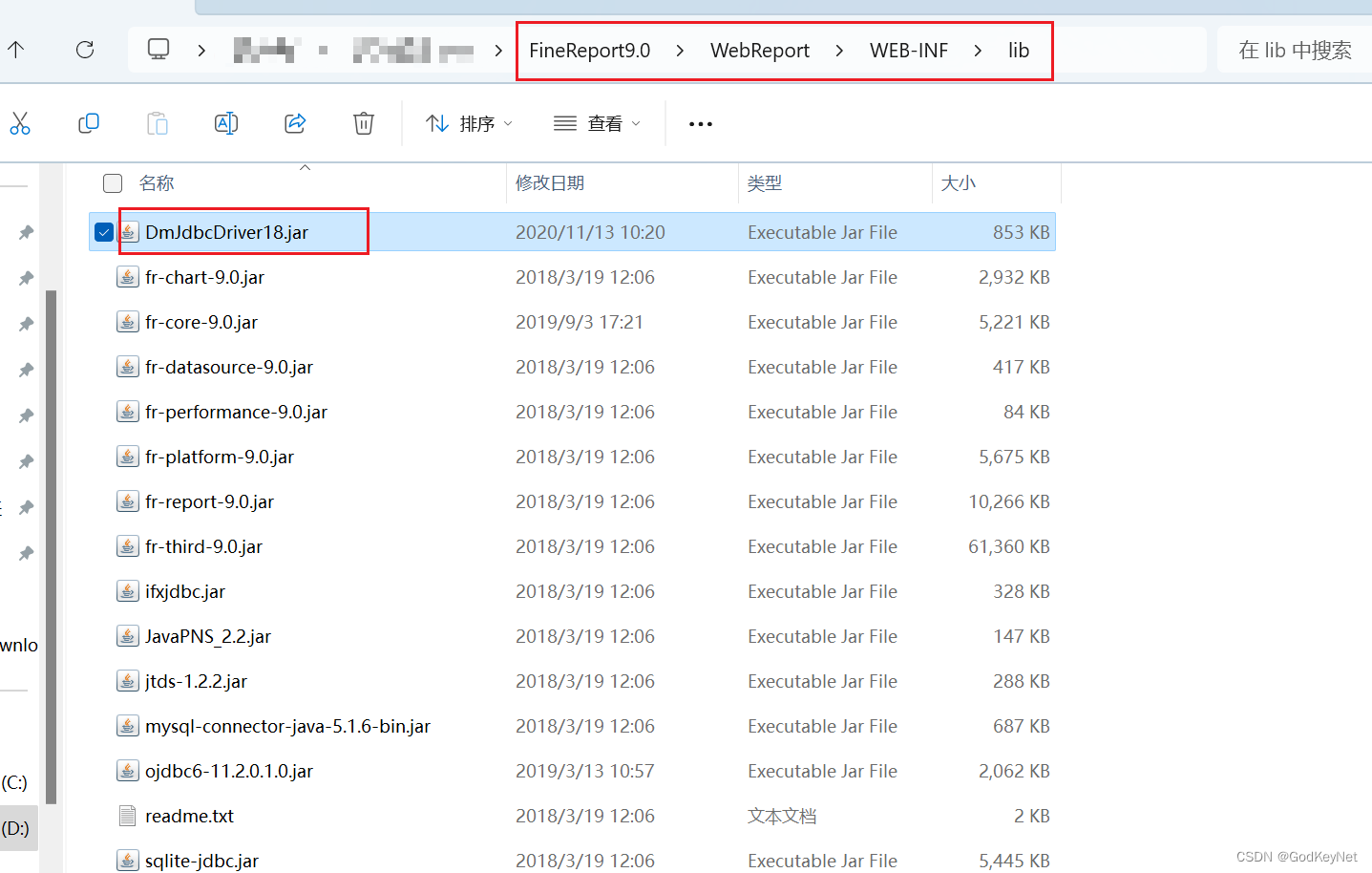Click the Up arrow navigation button
This screenshot has height=873, width=1372.
click(x=16, y=50)
